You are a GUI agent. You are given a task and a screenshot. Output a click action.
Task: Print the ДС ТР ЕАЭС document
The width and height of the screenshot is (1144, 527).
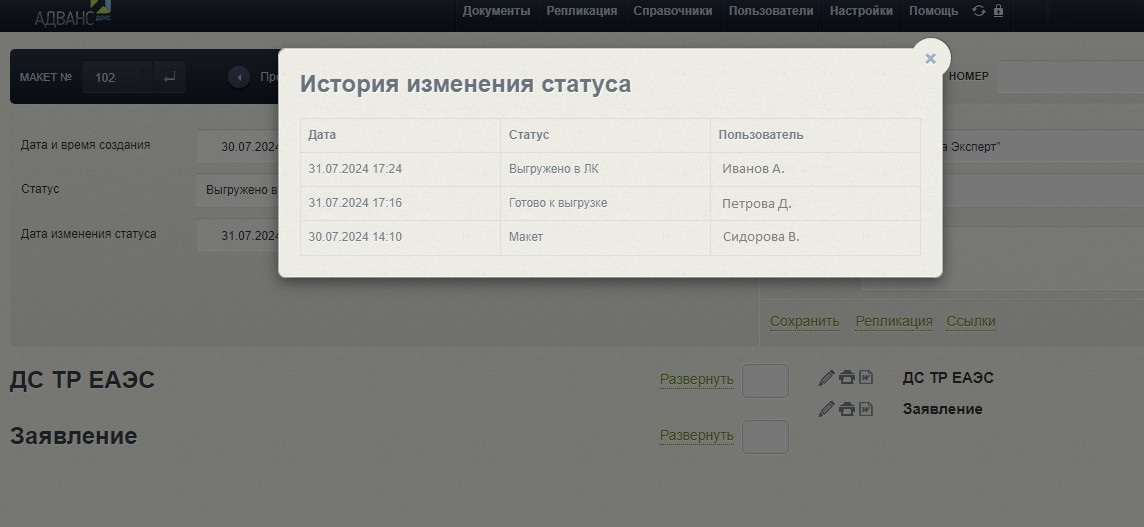tap(847, 378)
